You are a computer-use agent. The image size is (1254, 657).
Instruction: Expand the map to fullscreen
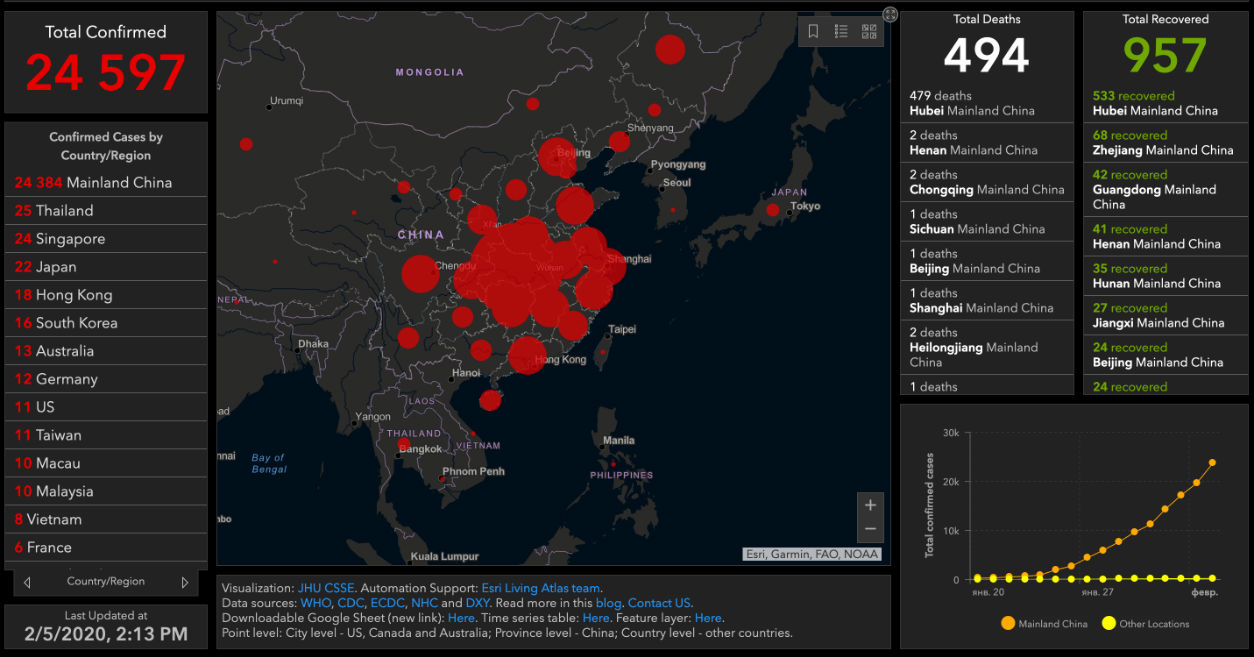[x=890, y=14]
